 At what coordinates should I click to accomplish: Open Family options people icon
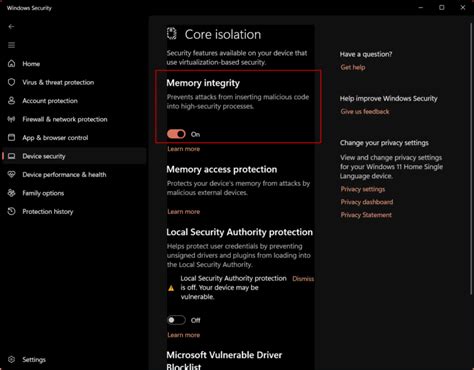point(11,193)
